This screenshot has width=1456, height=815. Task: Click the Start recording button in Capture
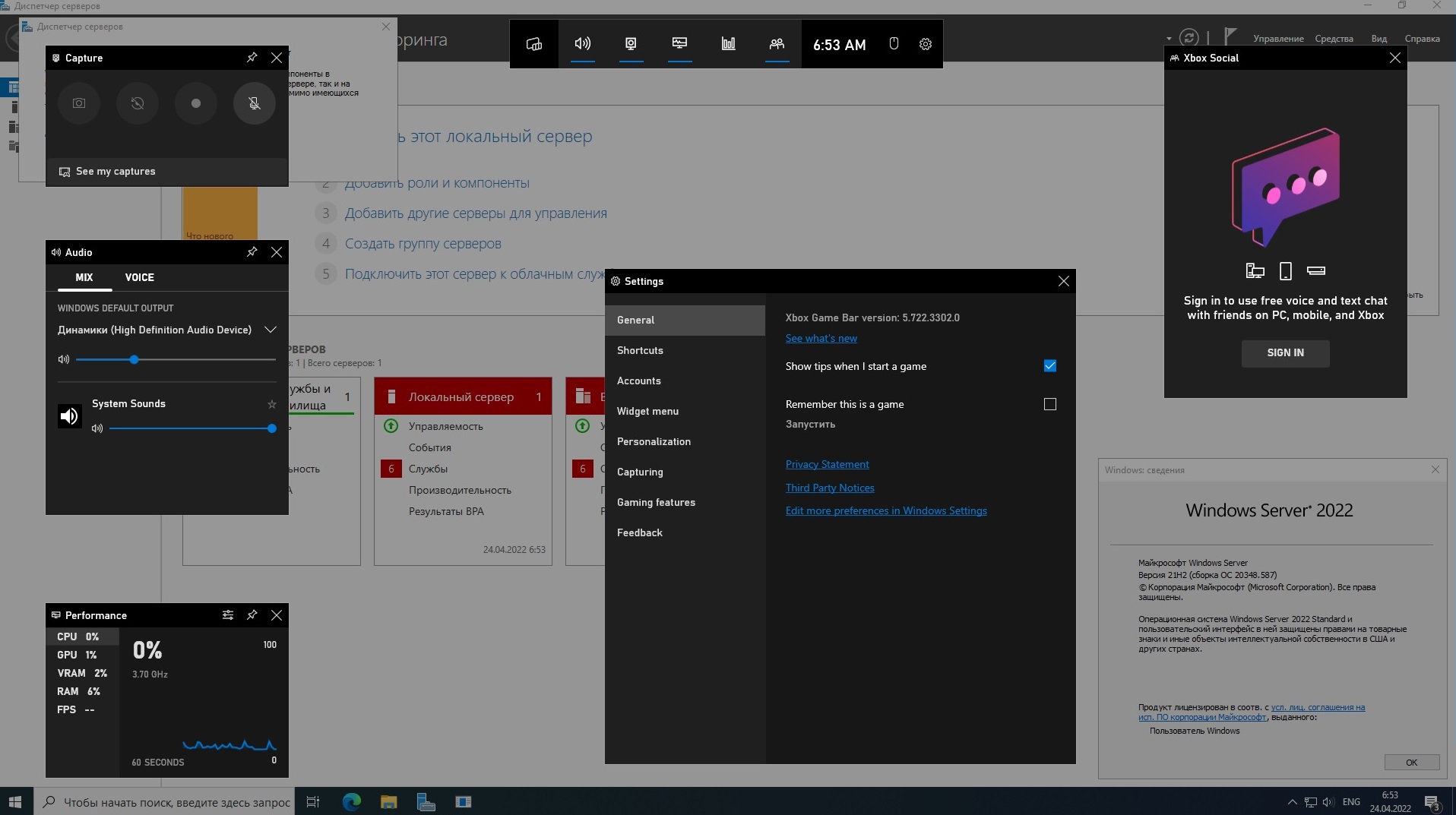[196, 103]
